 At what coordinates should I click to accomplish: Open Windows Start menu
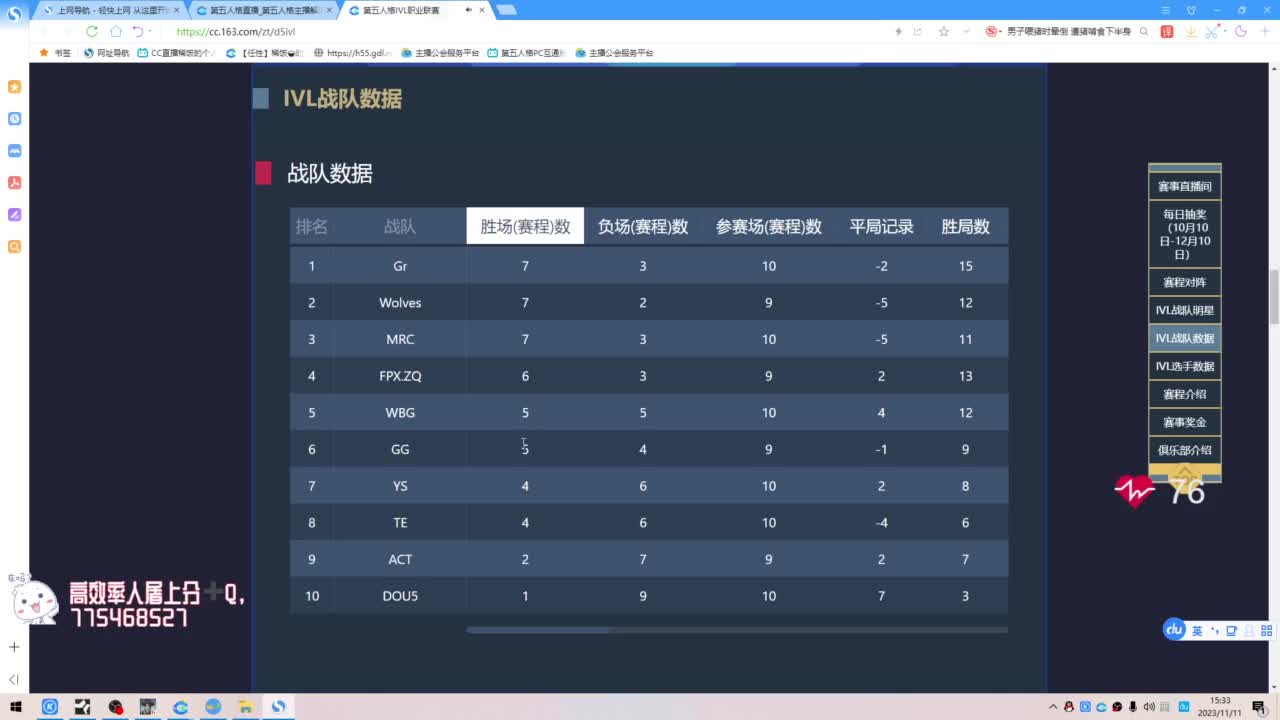pyautogui.click(x=16, y=707)
